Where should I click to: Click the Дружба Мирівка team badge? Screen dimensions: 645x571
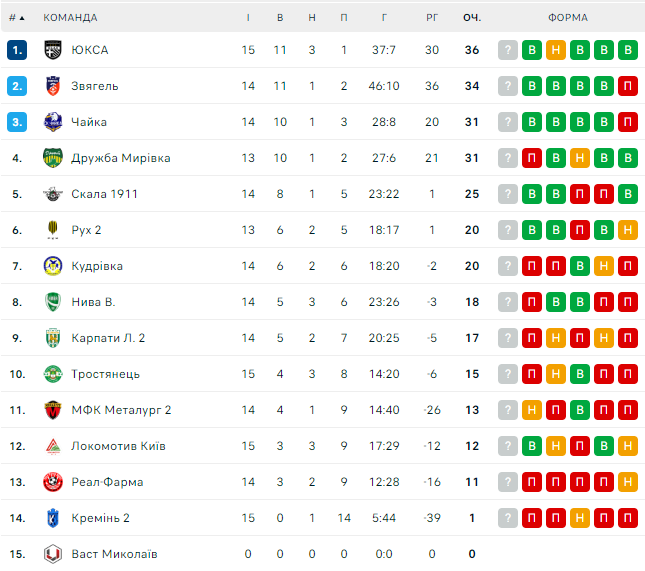click(x=53, y=158)
